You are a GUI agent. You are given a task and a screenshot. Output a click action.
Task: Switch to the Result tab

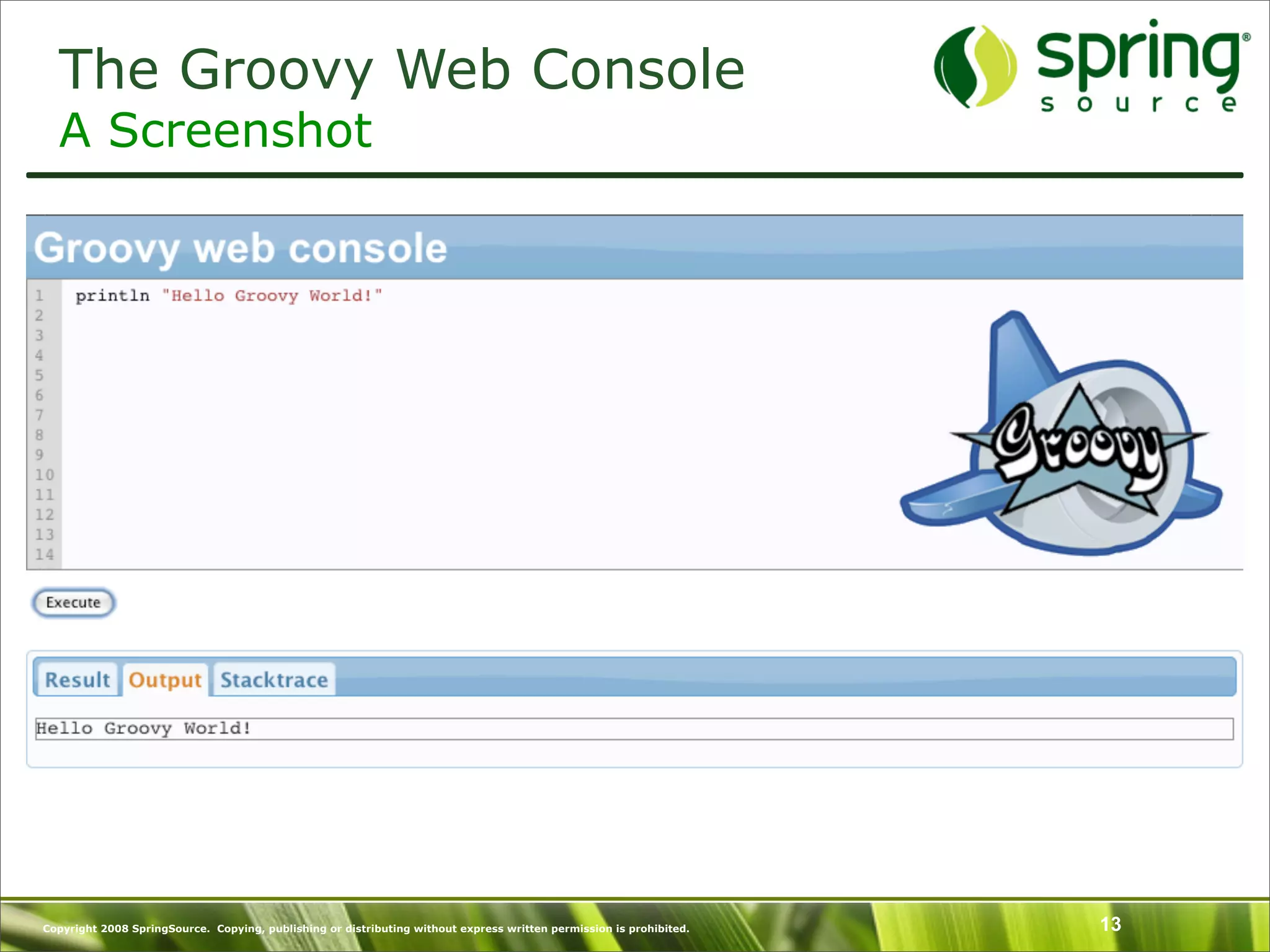(x=77, y=680)
